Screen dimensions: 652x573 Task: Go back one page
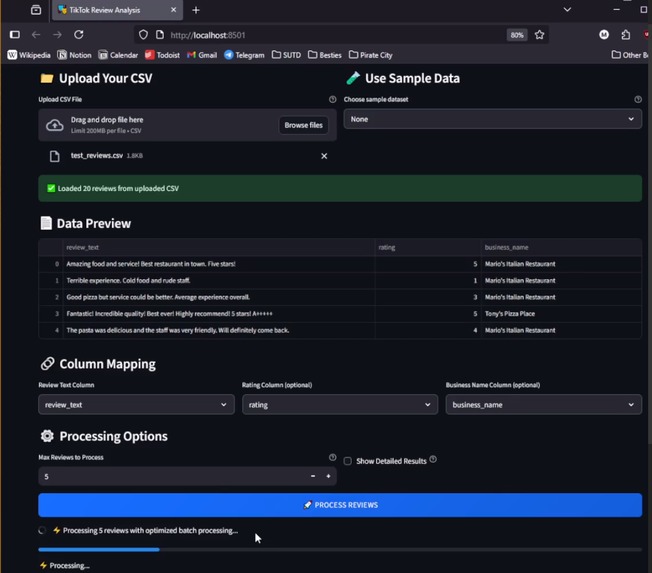click(x=36, y=35)
